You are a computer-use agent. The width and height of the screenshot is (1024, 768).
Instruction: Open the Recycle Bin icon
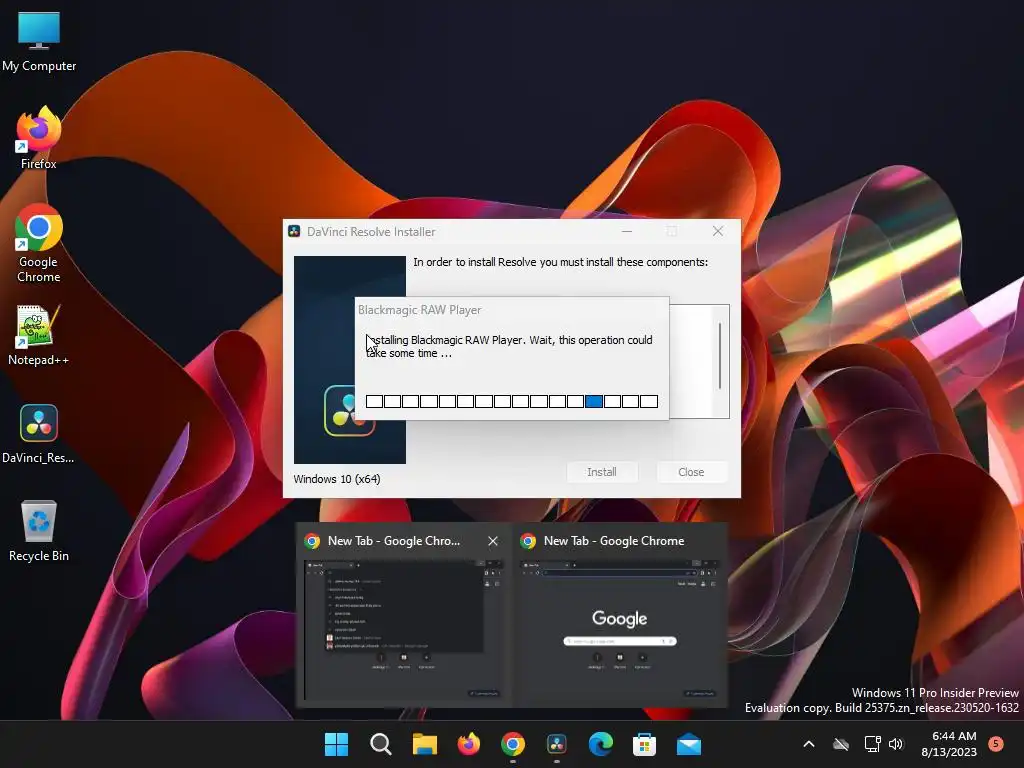(39, 531)
